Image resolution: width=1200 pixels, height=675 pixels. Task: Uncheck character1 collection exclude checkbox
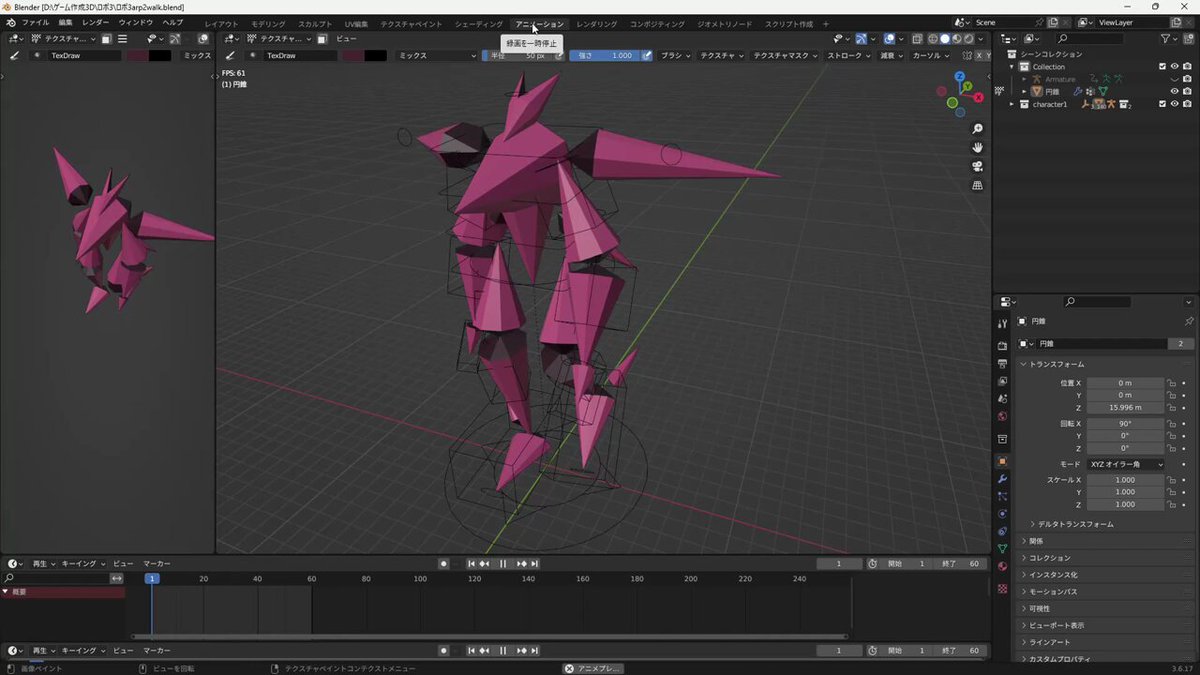[1162, 104]
